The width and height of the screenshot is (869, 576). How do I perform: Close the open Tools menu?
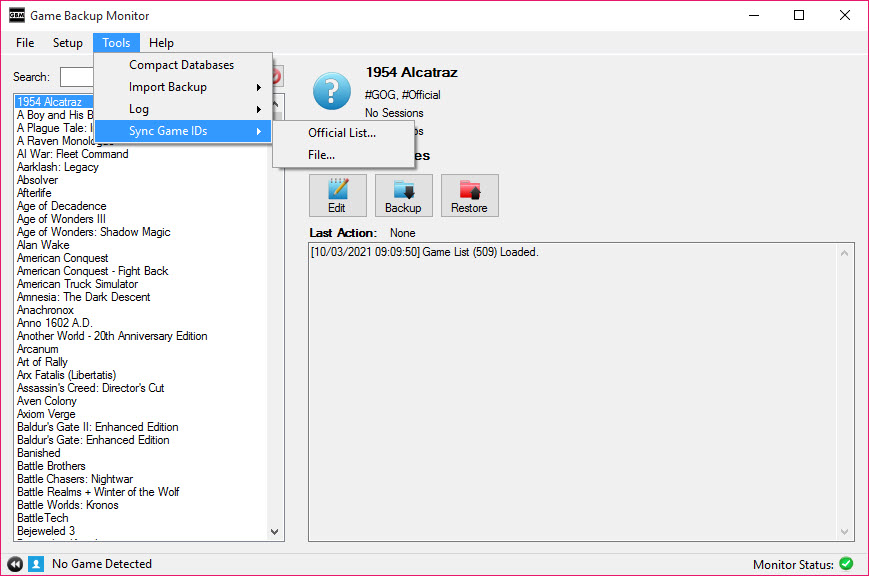(x=116, y=43)
